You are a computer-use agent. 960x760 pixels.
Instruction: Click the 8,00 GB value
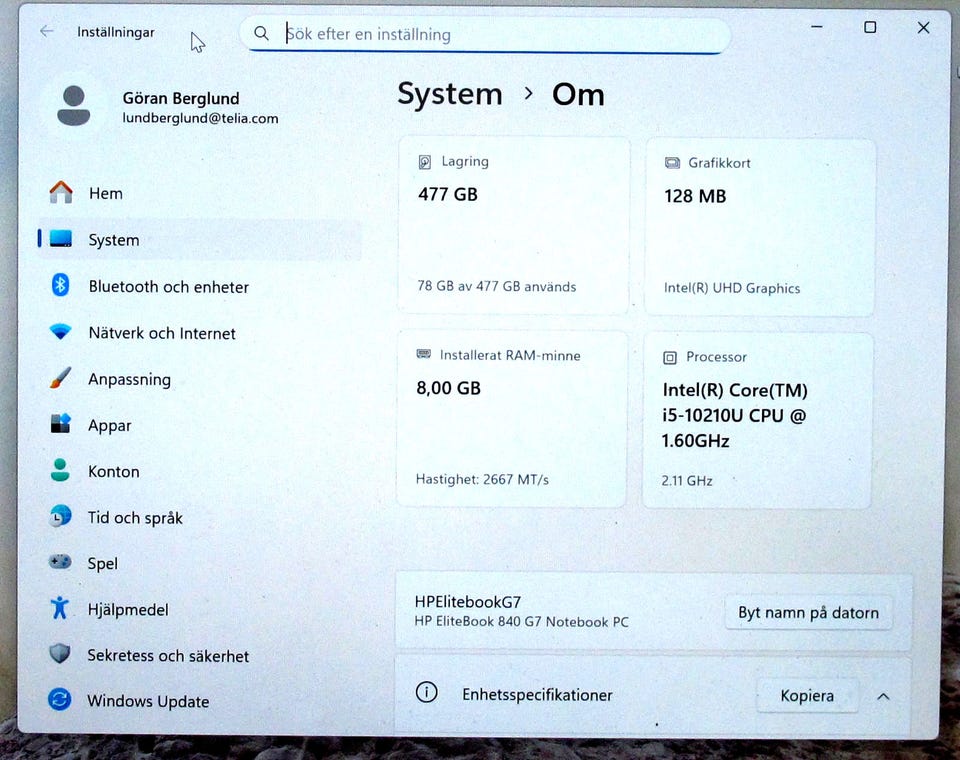coord(448,388)
